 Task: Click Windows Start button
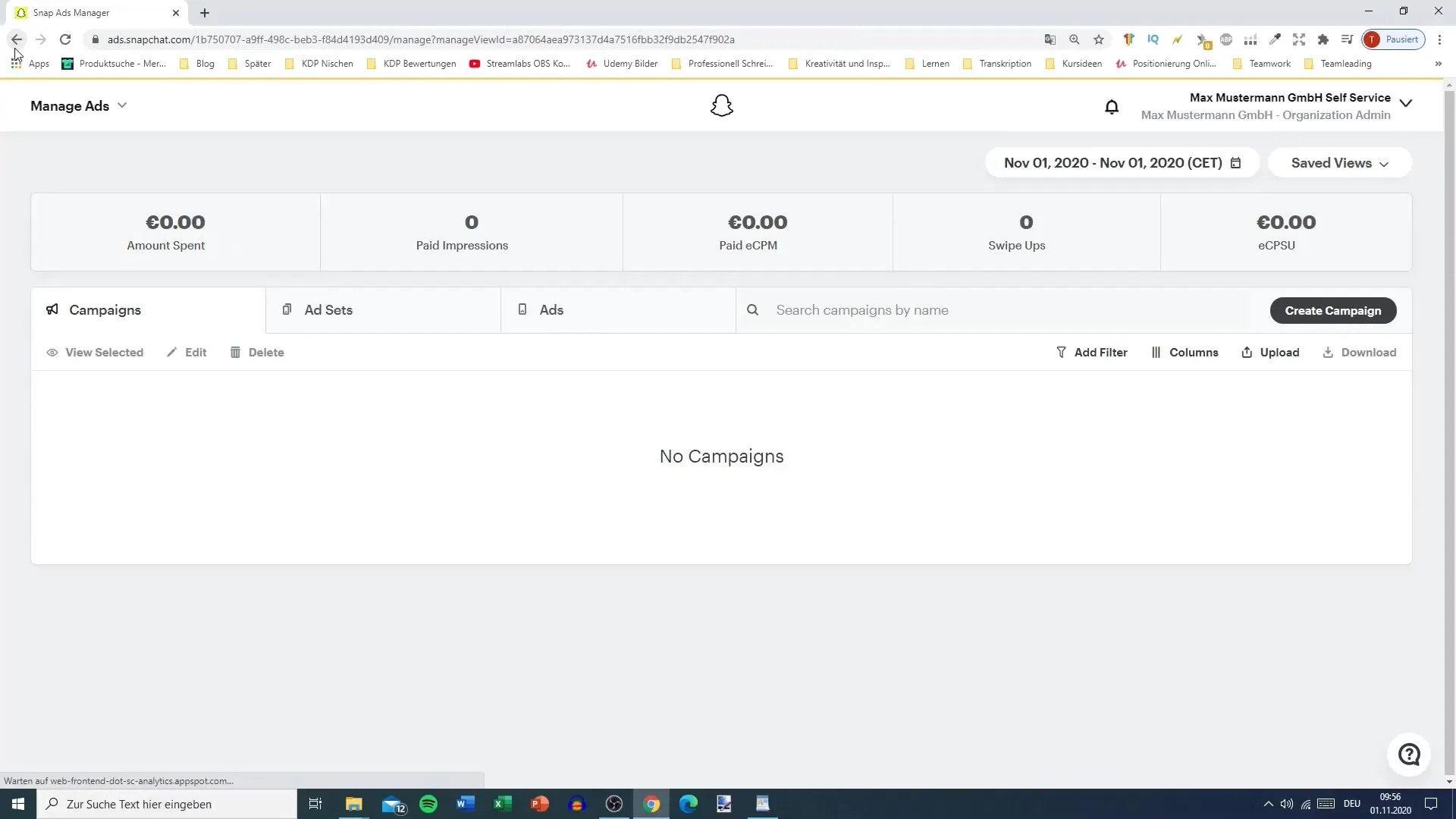click(18, 804)
